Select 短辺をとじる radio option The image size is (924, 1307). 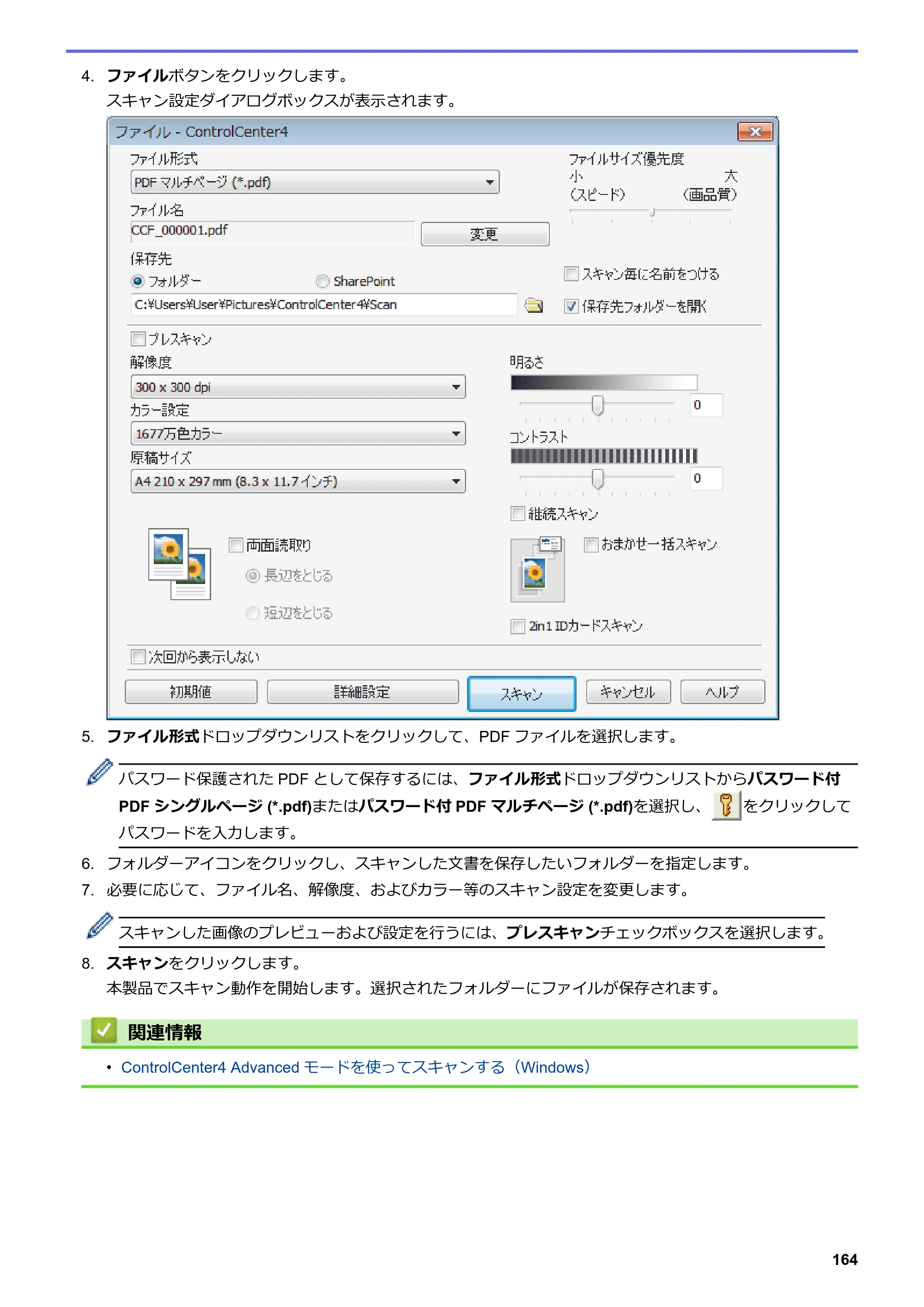(x=253, y=613)
